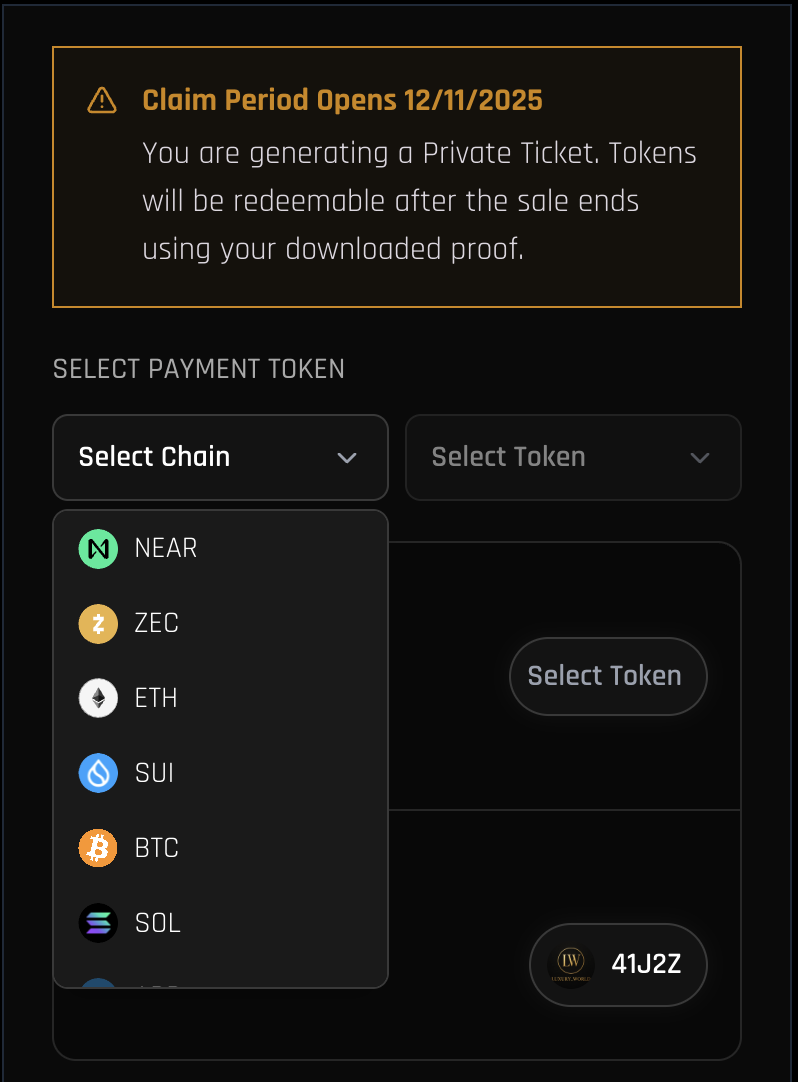Open the Select Chain dropdown
Screen dimensions: 798x1082
point(220,457)
